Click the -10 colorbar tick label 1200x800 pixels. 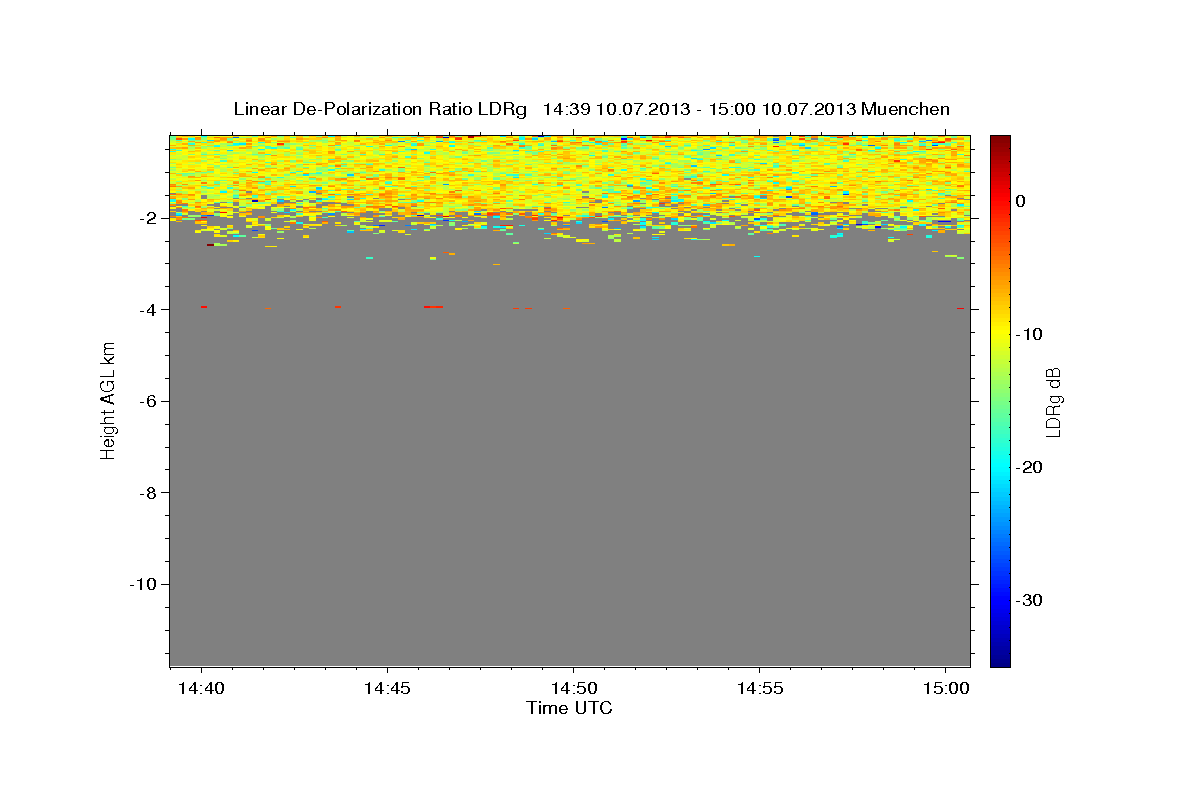(1029, 334)
